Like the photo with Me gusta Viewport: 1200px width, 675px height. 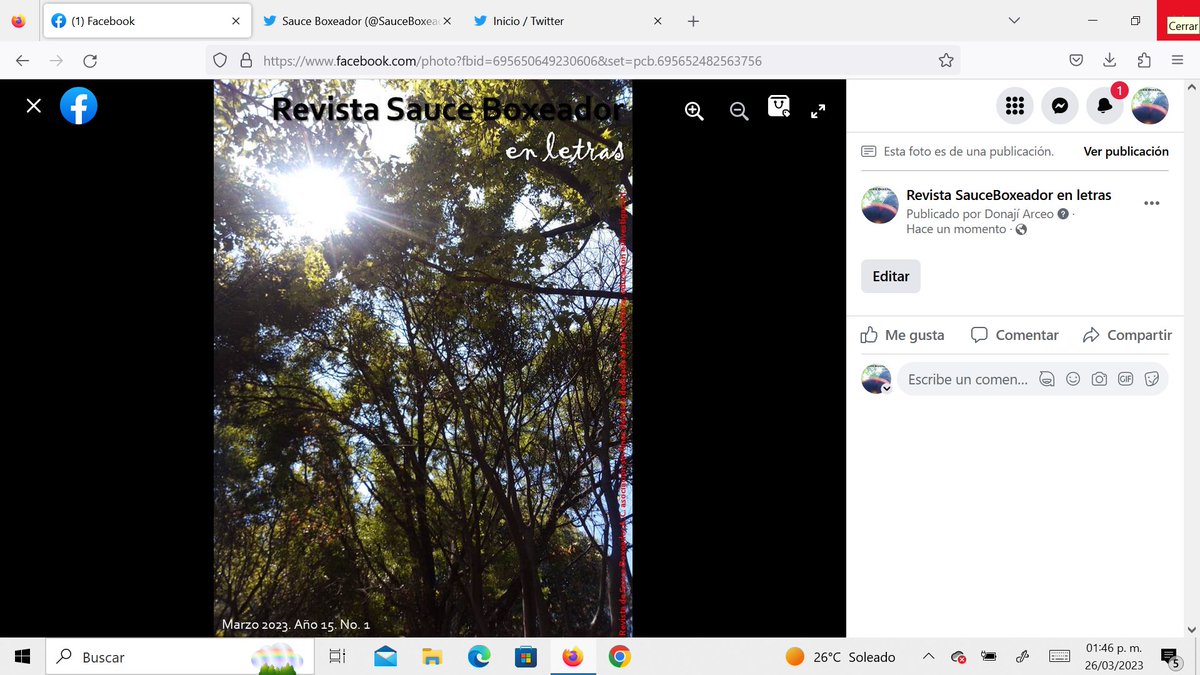tap(903, 335)
